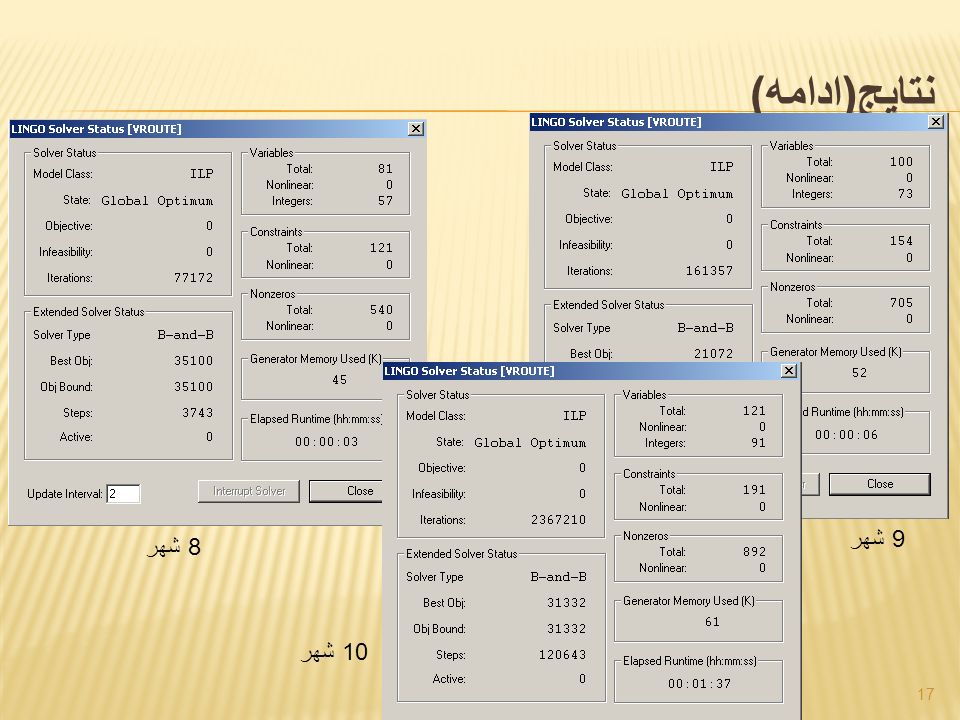Click Obj Bound value 35100
The image size is (960, 720).
(x=193, y=386)
